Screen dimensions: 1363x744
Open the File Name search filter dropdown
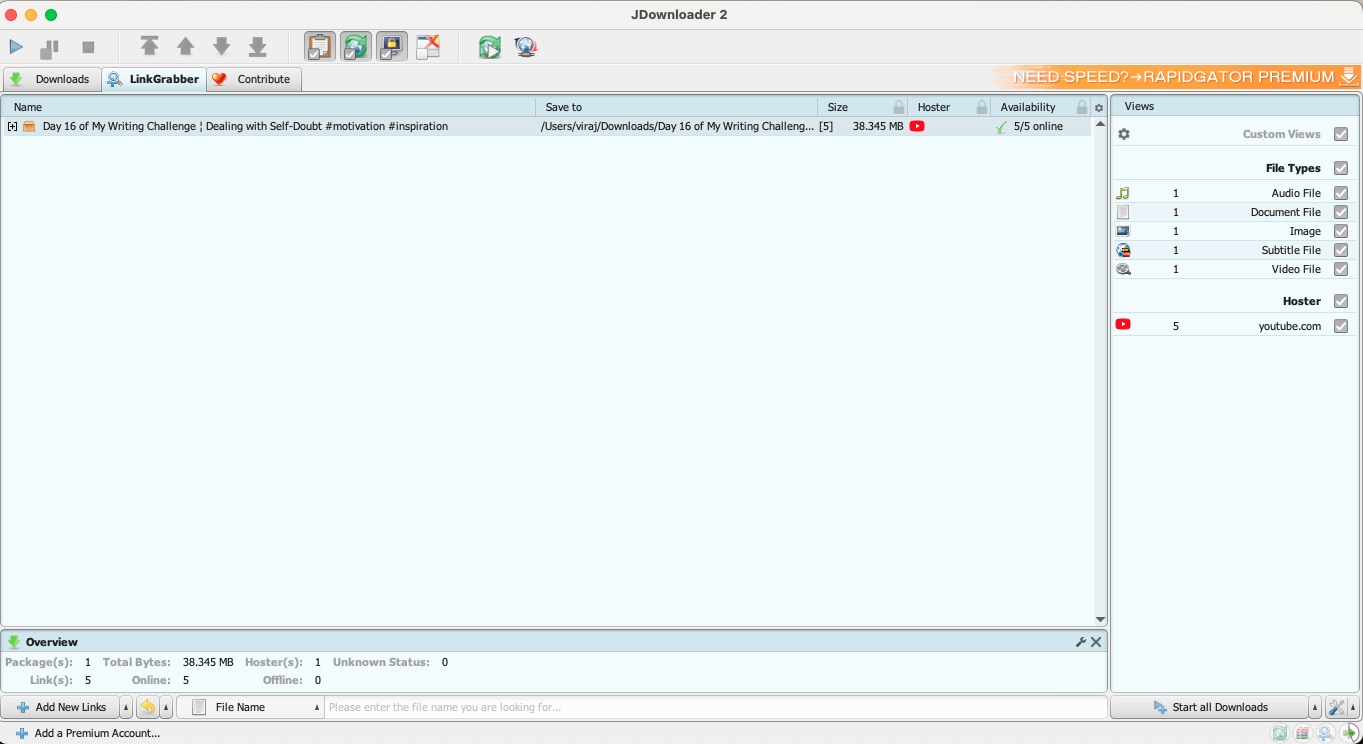316,707
